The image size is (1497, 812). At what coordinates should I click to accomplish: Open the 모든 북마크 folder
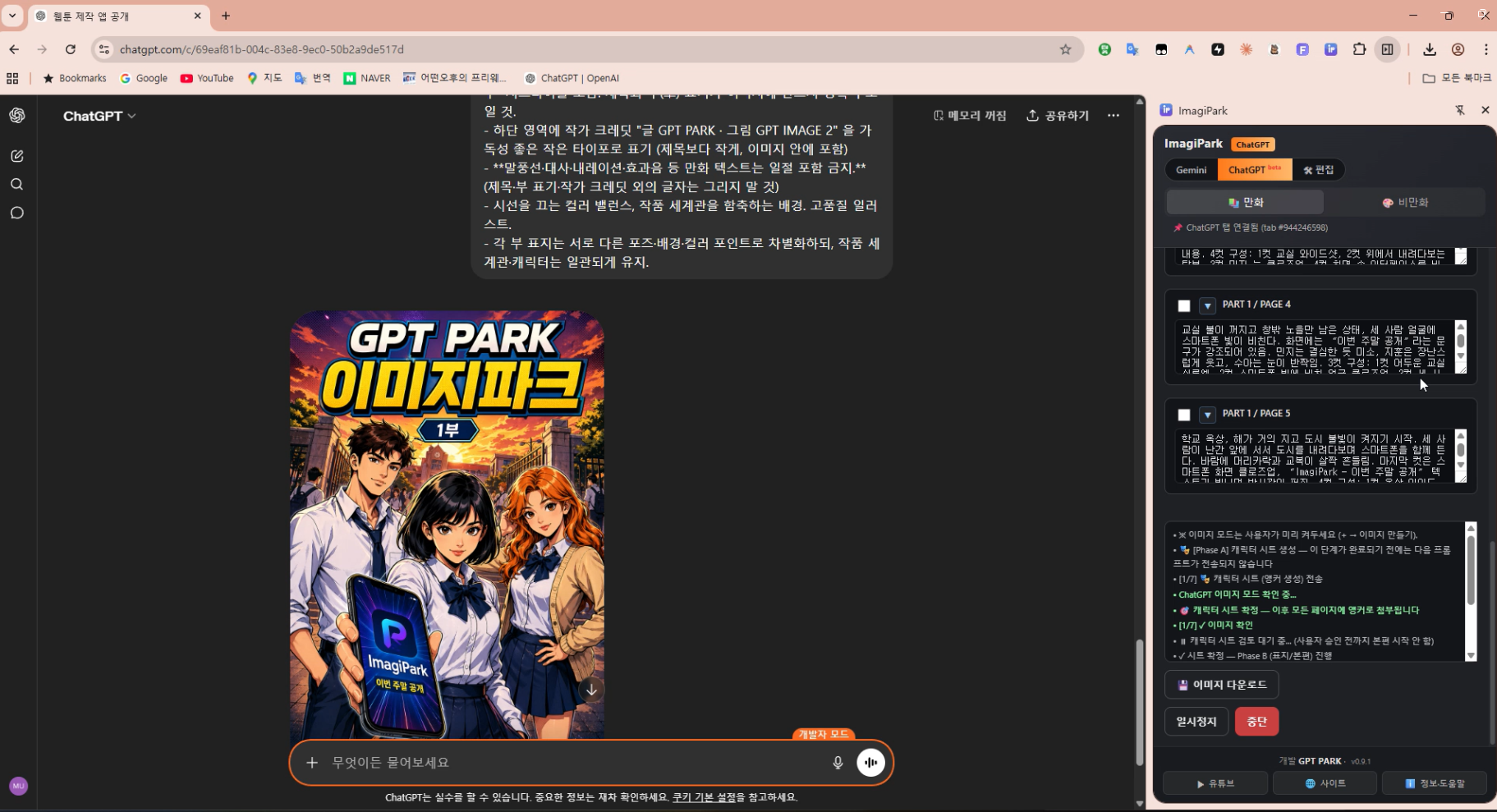1457,78
